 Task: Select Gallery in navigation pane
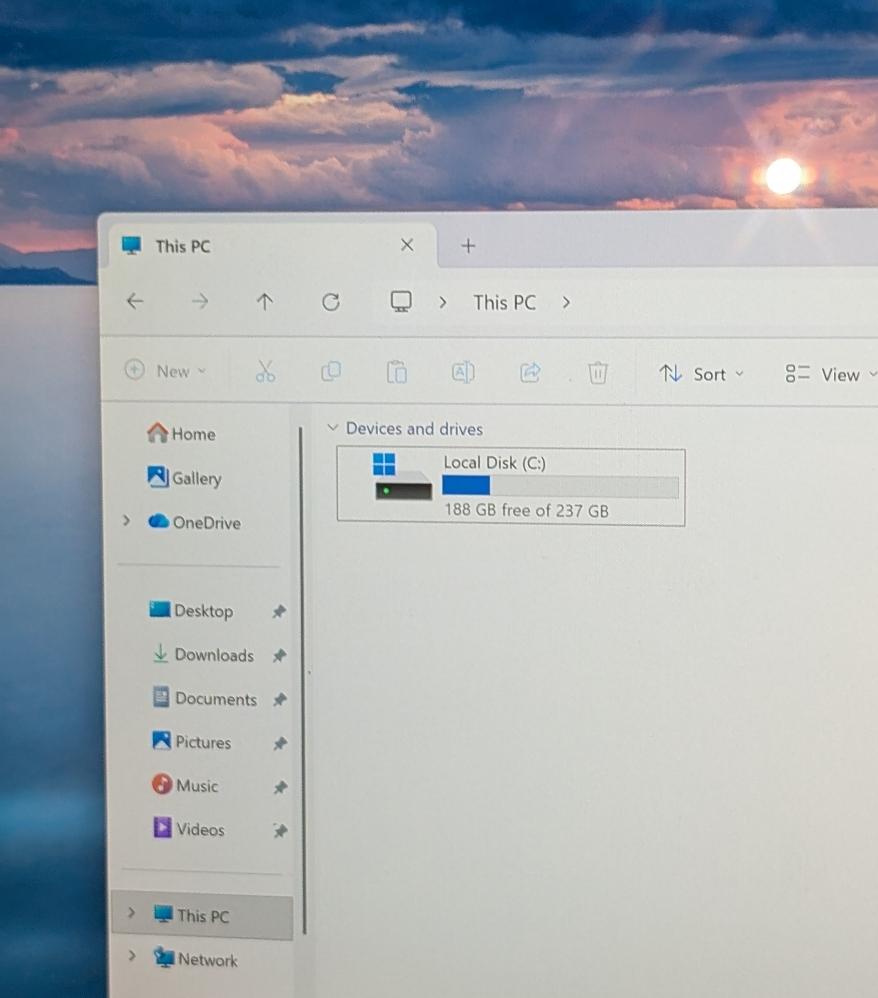click(x=196, y=478)
